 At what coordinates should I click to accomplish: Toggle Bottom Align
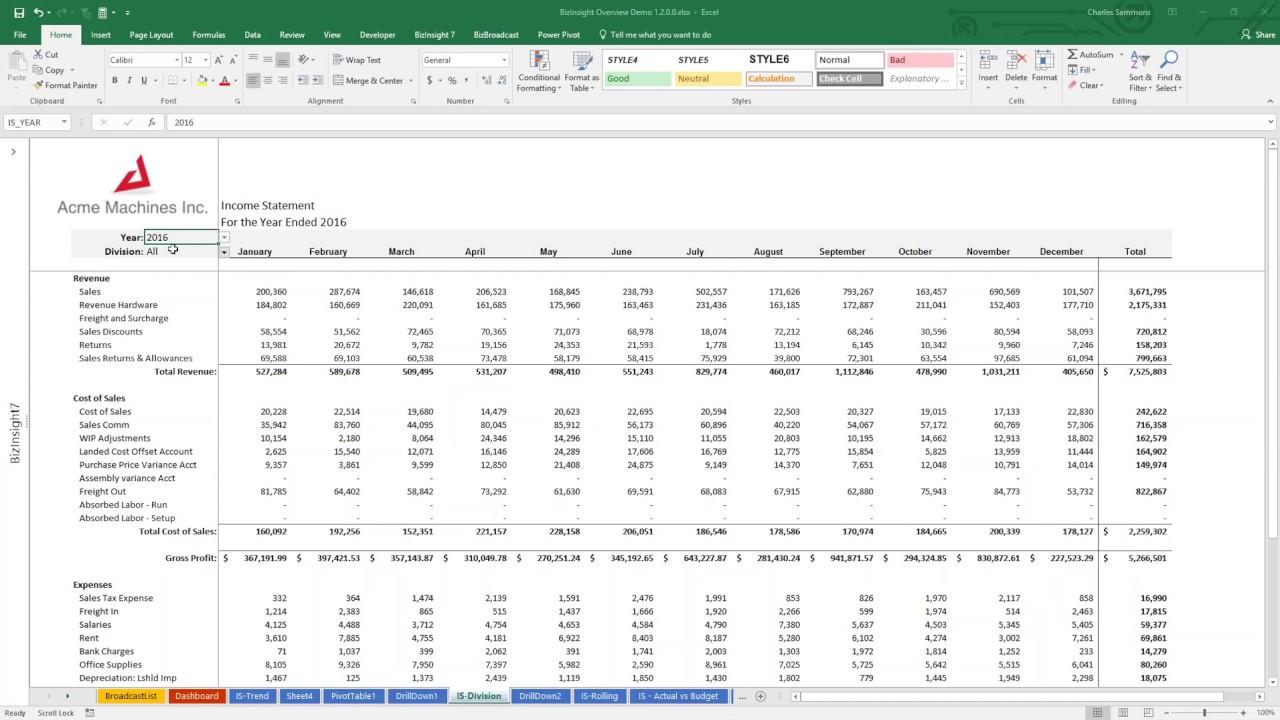(x=283, y=60)
